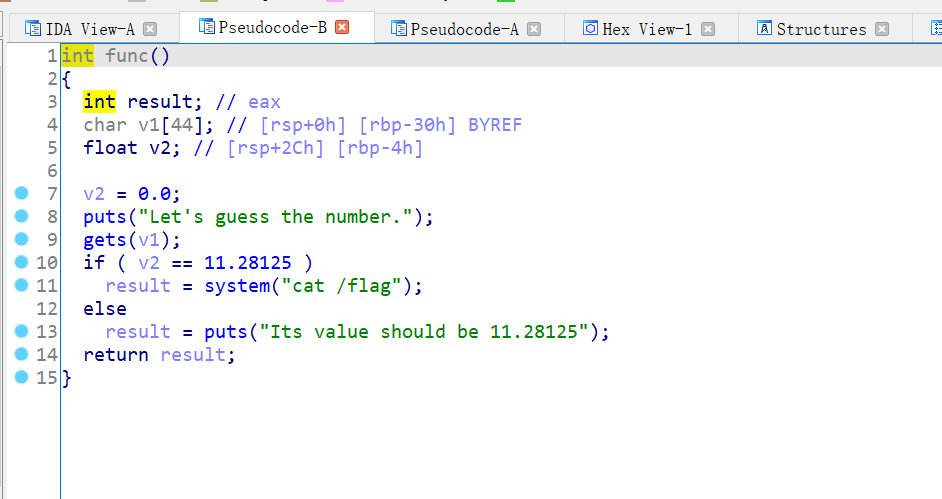This screenshot has width=942, height=499.
Task: Close the Pseudocode-B tab
Action: (342, 27)
